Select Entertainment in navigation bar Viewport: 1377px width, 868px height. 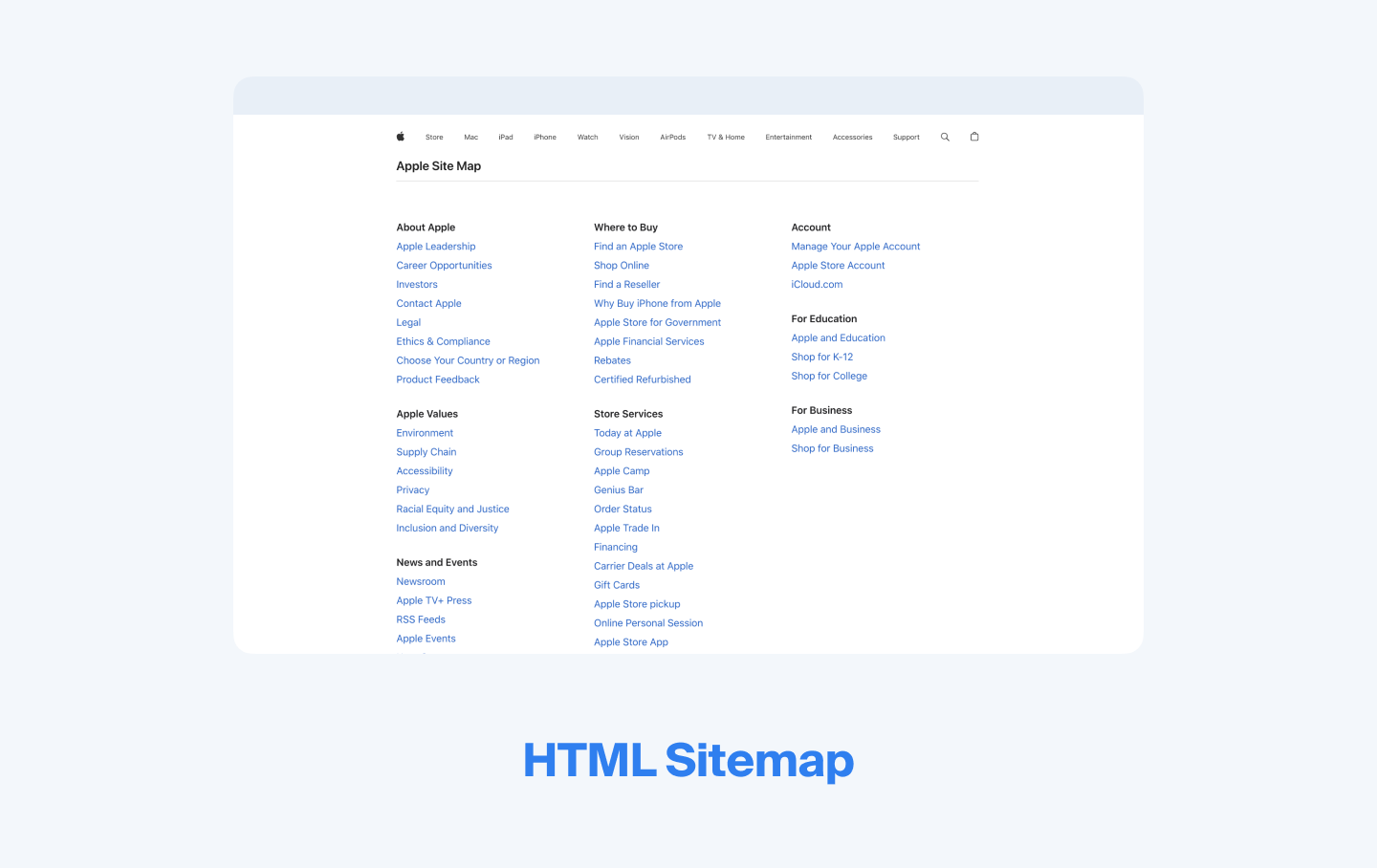pos(789,138)
